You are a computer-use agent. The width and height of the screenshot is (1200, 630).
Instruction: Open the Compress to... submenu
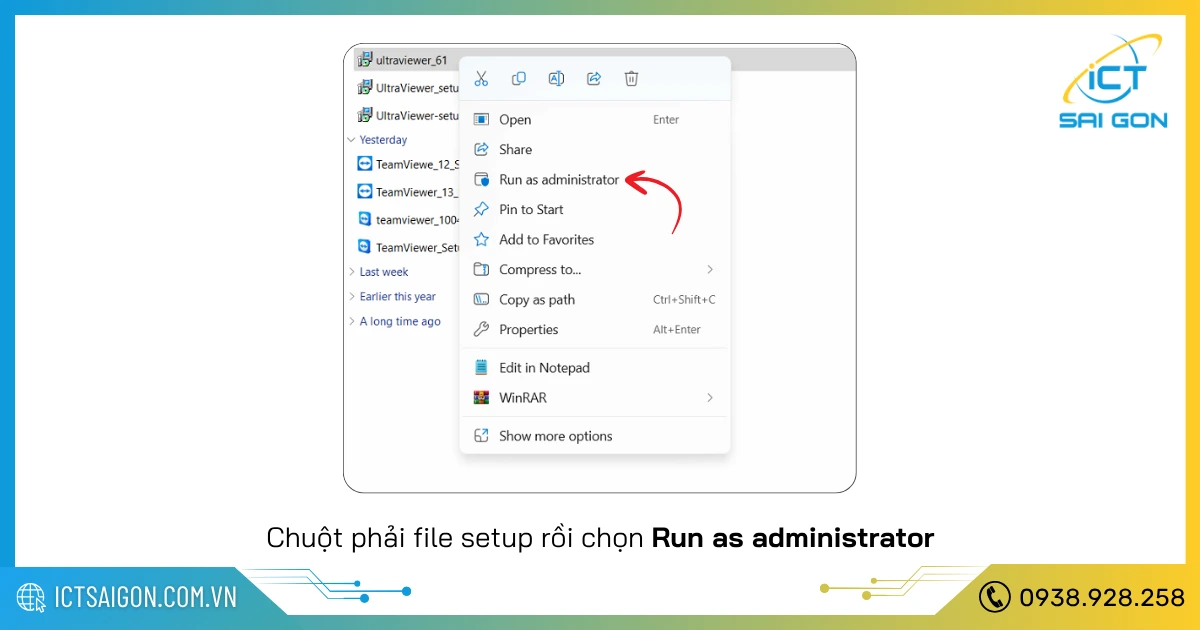pos(595,270)
